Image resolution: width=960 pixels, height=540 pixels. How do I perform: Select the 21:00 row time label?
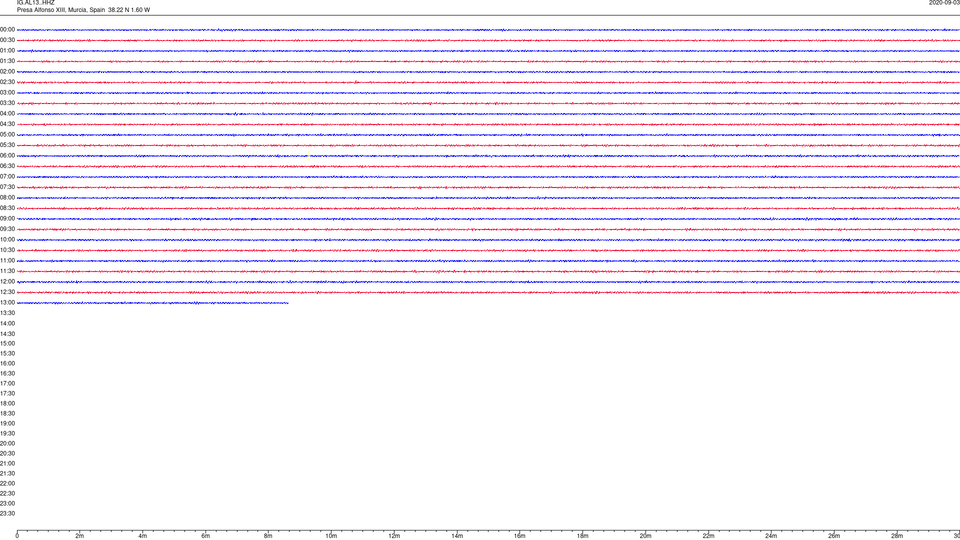coord(7,463)
